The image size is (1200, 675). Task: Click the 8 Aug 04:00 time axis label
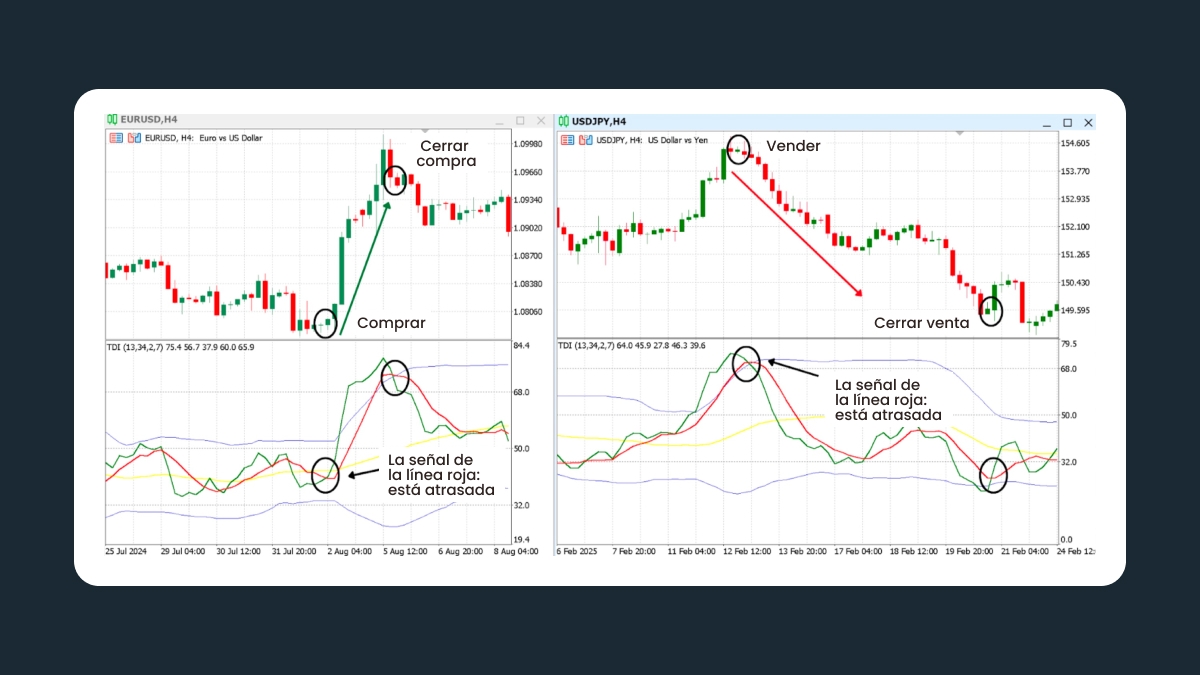tap(514, 551)
